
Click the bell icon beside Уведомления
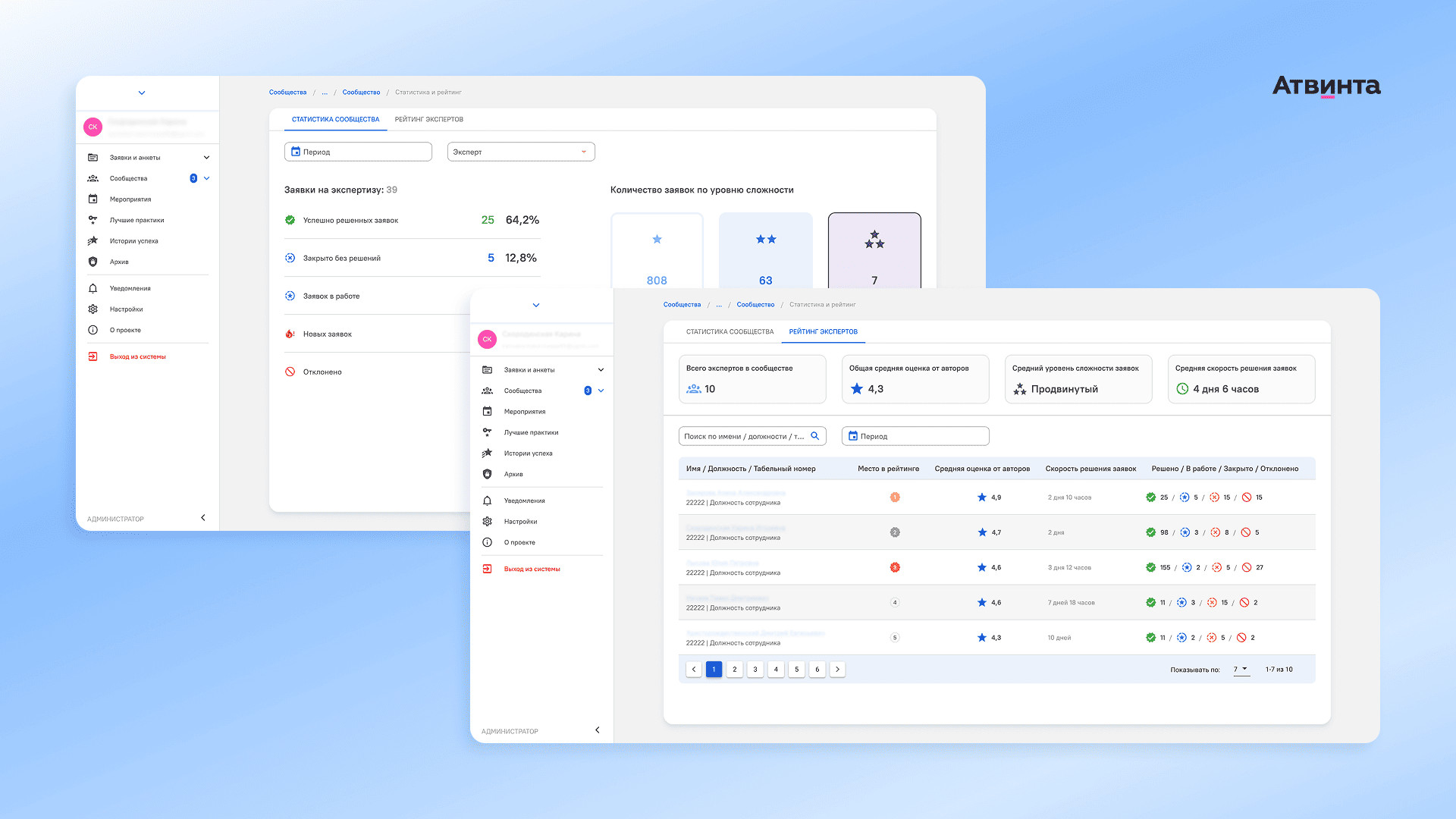pyautogui.click(x=487, y=500)
